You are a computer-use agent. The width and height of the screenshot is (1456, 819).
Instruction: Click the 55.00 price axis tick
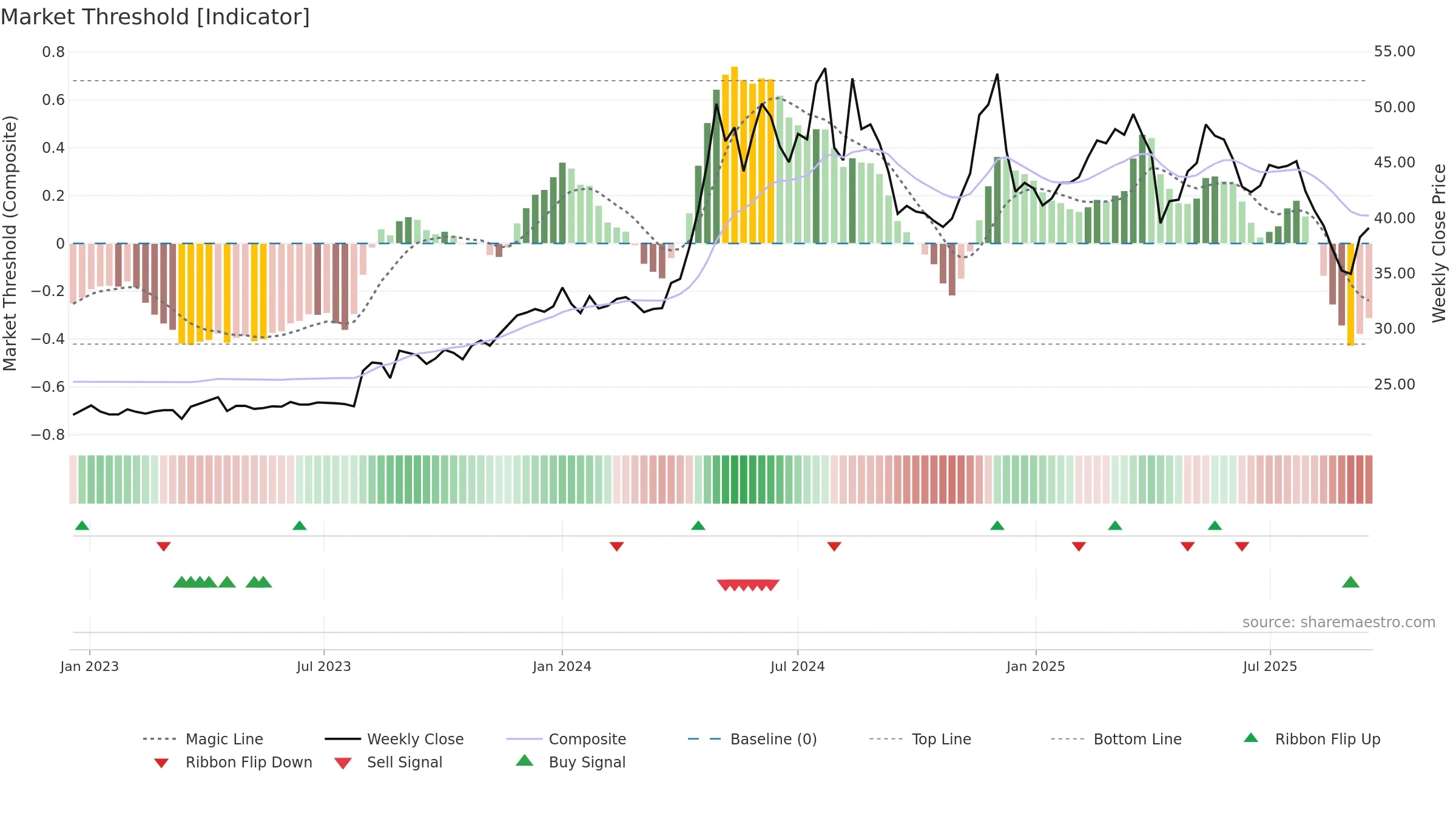pyautogui.click(x=1395, y=52)
